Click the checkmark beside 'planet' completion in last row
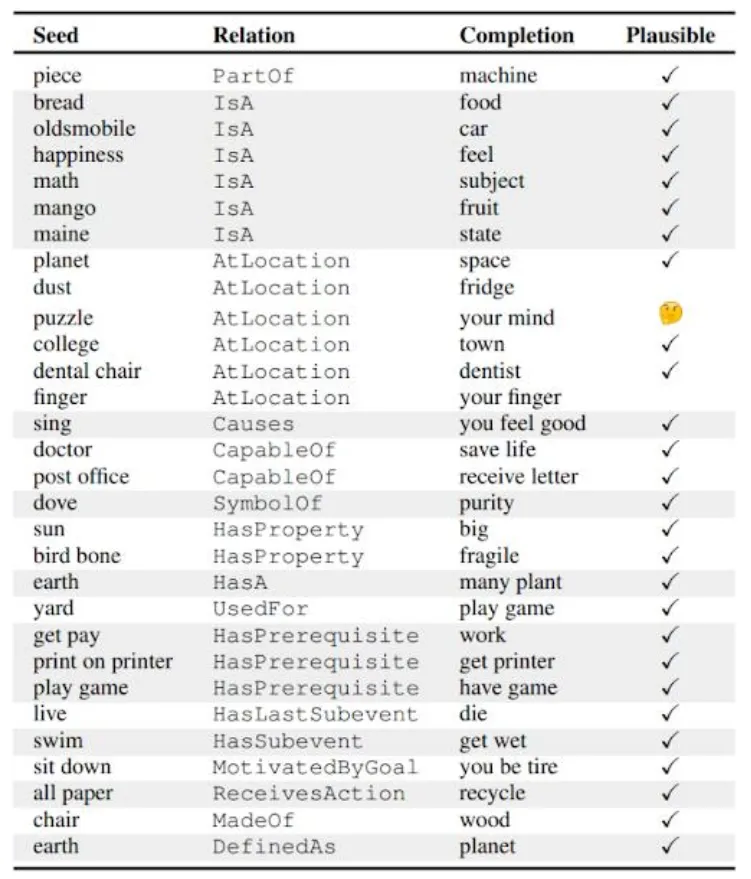This screenshot has height=879, width=751. coord(670,845)
